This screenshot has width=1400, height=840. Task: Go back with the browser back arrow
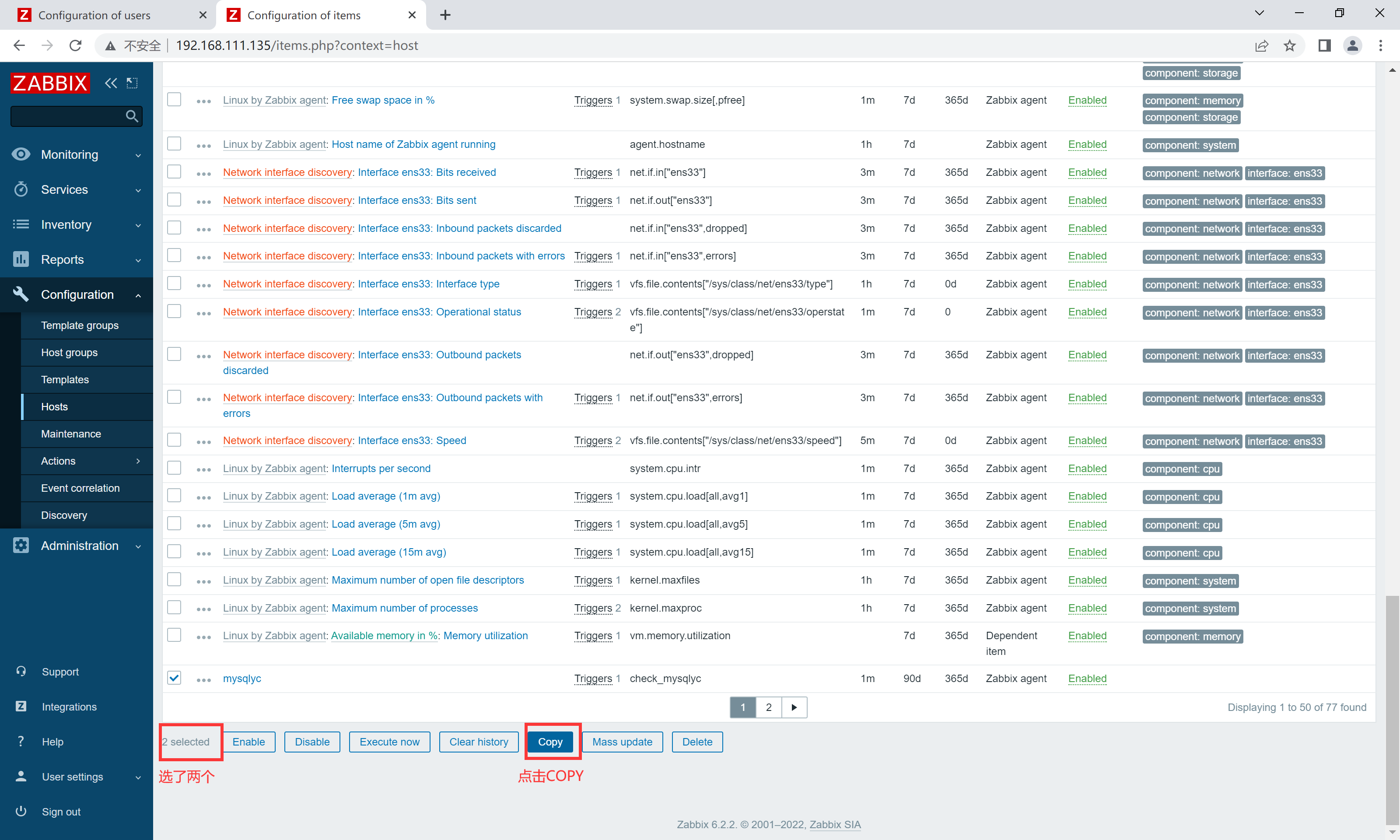(x=19, y=45)
